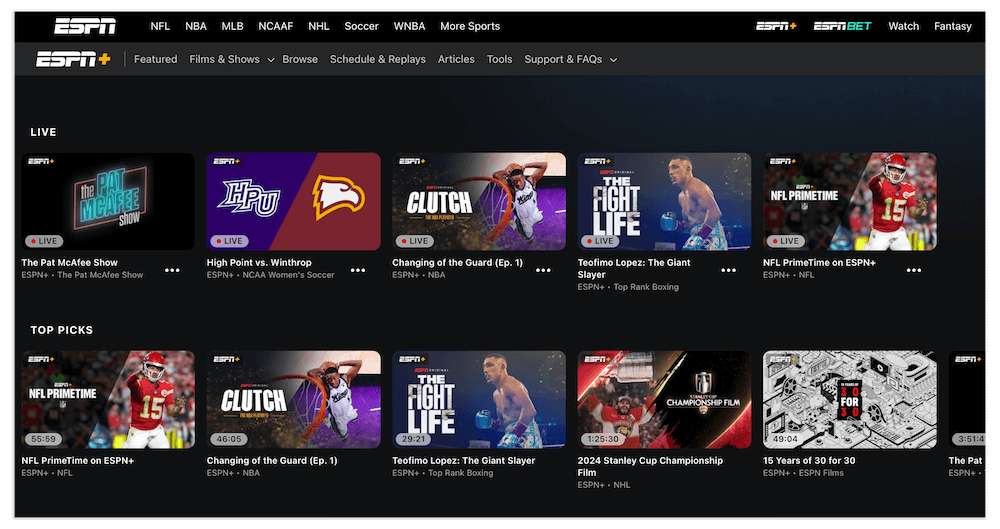Play the 46:05 Clutch top pick

tap(293, 399)
